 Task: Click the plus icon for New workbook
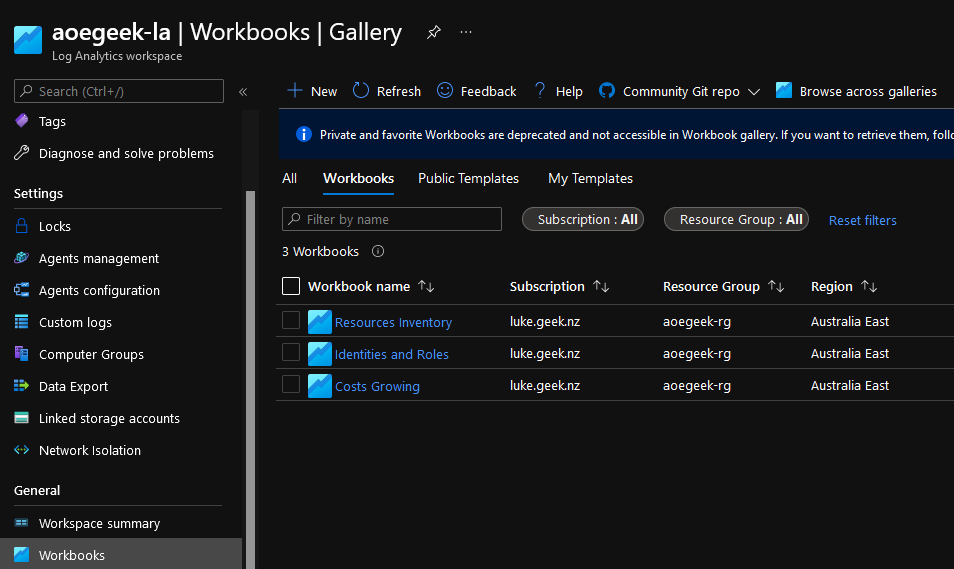[x=294, y=91]
